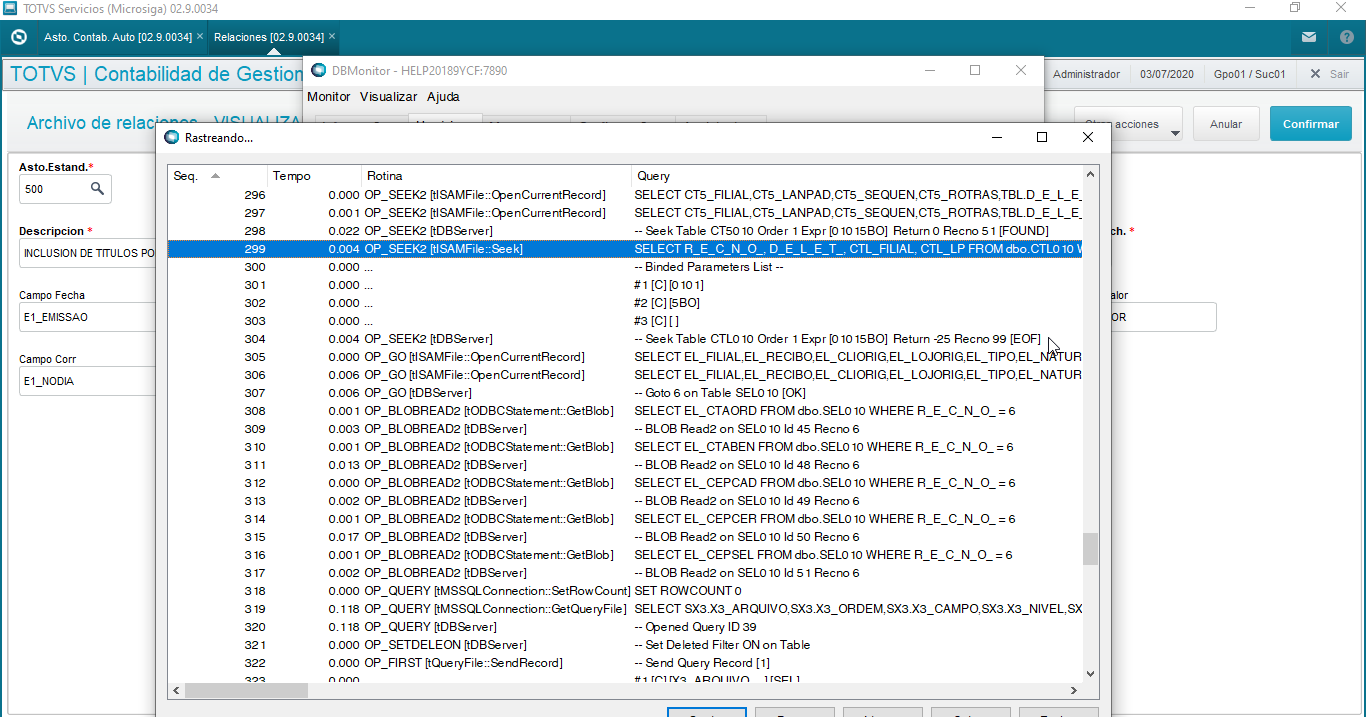Select row 321 Set Deleted Filter ON
Viewport: 1366px width, 717px height.
pos(625,645)
